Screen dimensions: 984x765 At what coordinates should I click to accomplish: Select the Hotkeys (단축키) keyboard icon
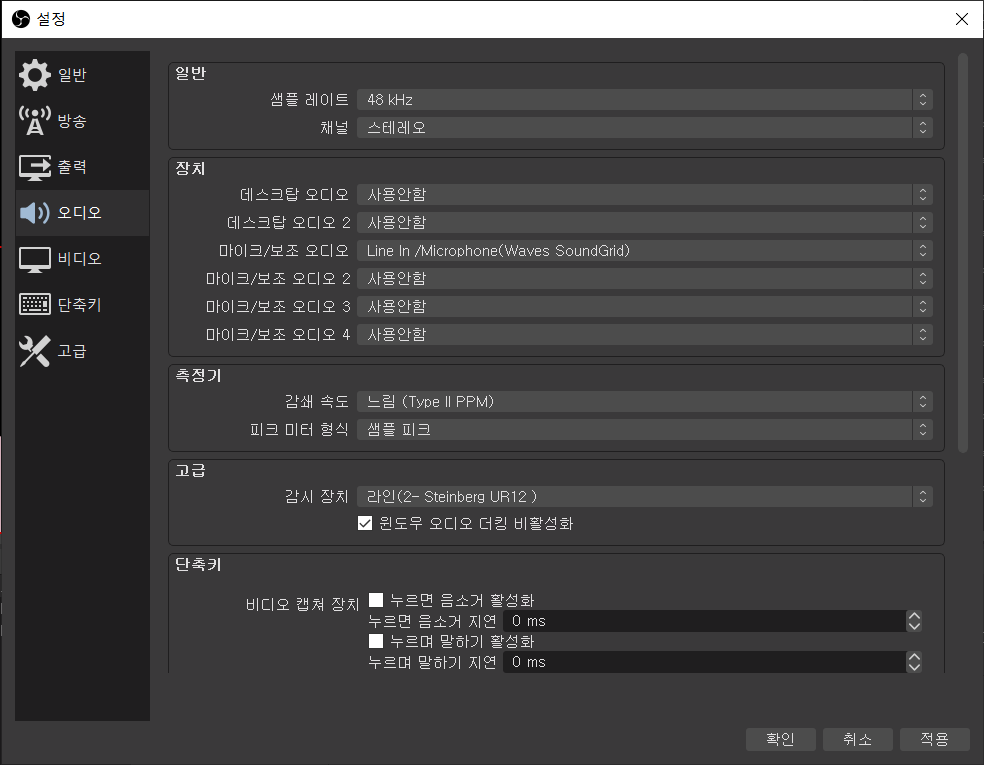pos(35,305)
